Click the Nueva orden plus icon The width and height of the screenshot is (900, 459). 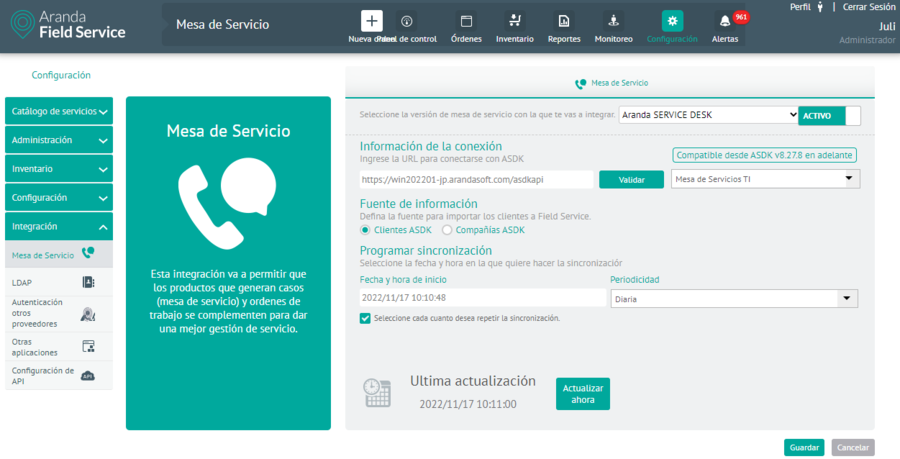371,21
